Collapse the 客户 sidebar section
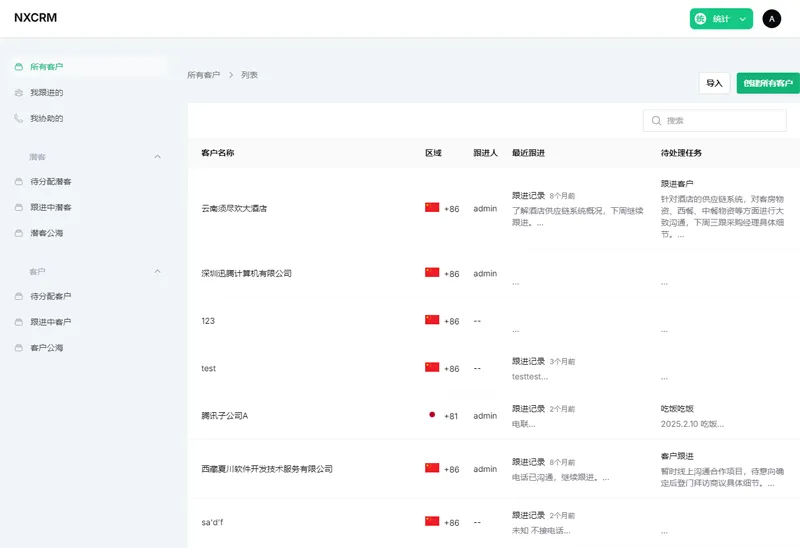Viewport: 800px width, 548px height. click(x=157, y=272)
